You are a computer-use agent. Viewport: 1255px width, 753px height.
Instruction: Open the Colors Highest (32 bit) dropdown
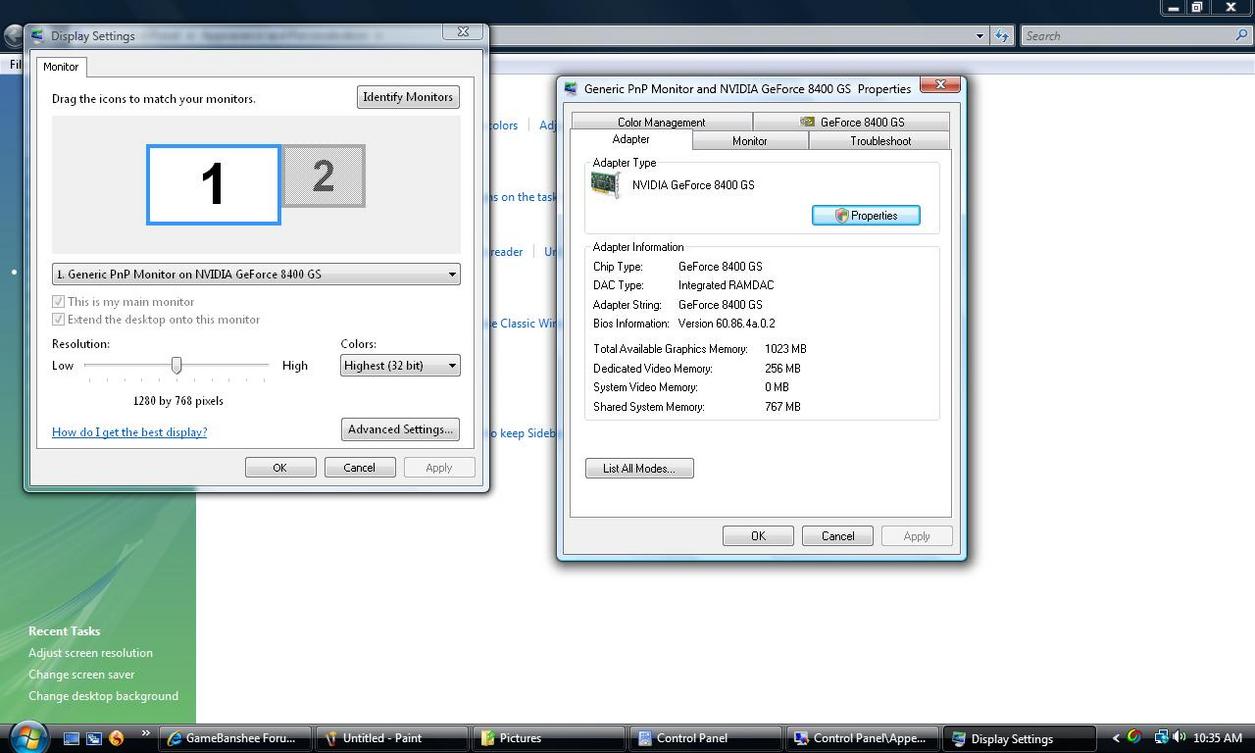click(400, 366)
